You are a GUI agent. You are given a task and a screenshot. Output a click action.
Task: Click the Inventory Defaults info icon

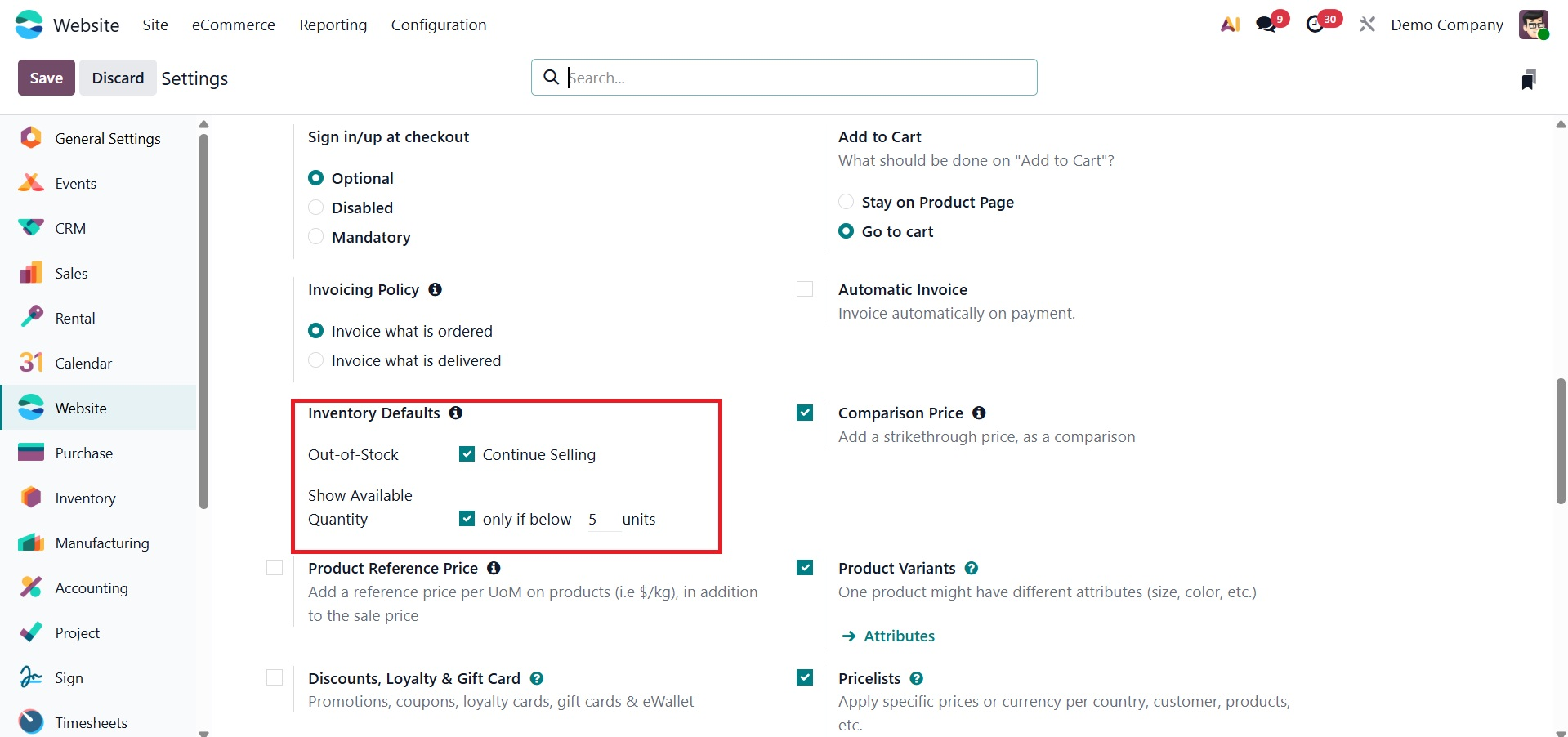tap(456, 413)
